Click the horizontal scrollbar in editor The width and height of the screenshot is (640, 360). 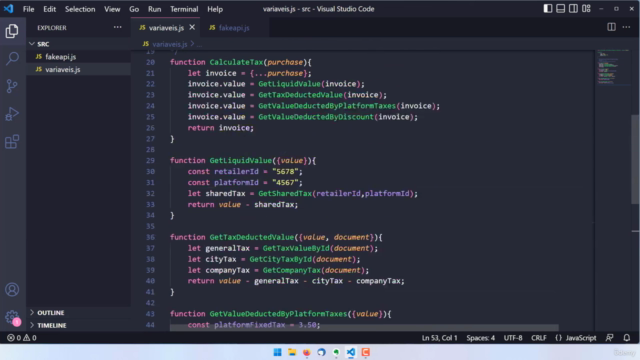point(364,328)
